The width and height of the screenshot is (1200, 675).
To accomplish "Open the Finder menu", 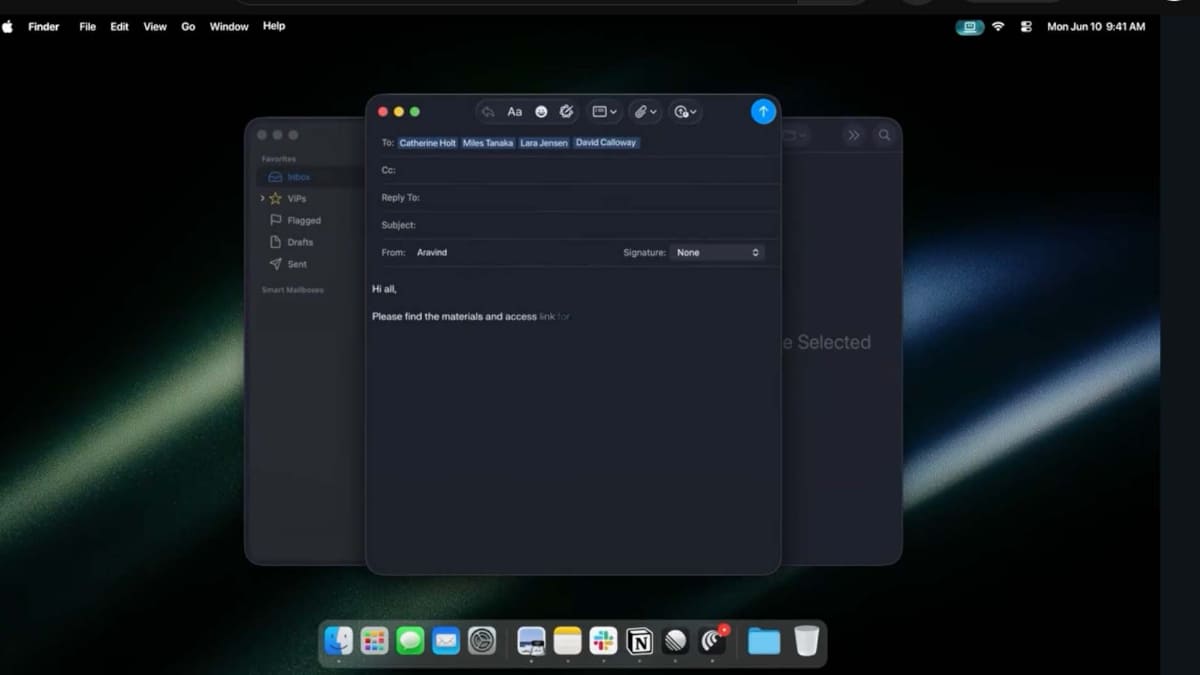I will pyautogui.click(x=43, y=27).
